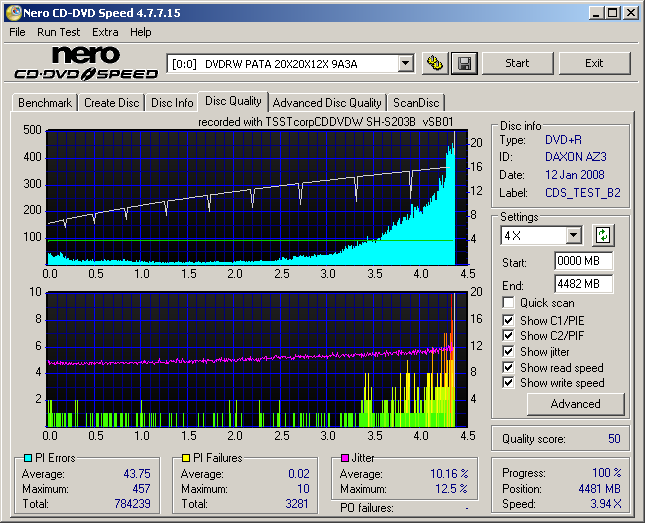Click the Jitter magenta color swatch

[345, 458]
